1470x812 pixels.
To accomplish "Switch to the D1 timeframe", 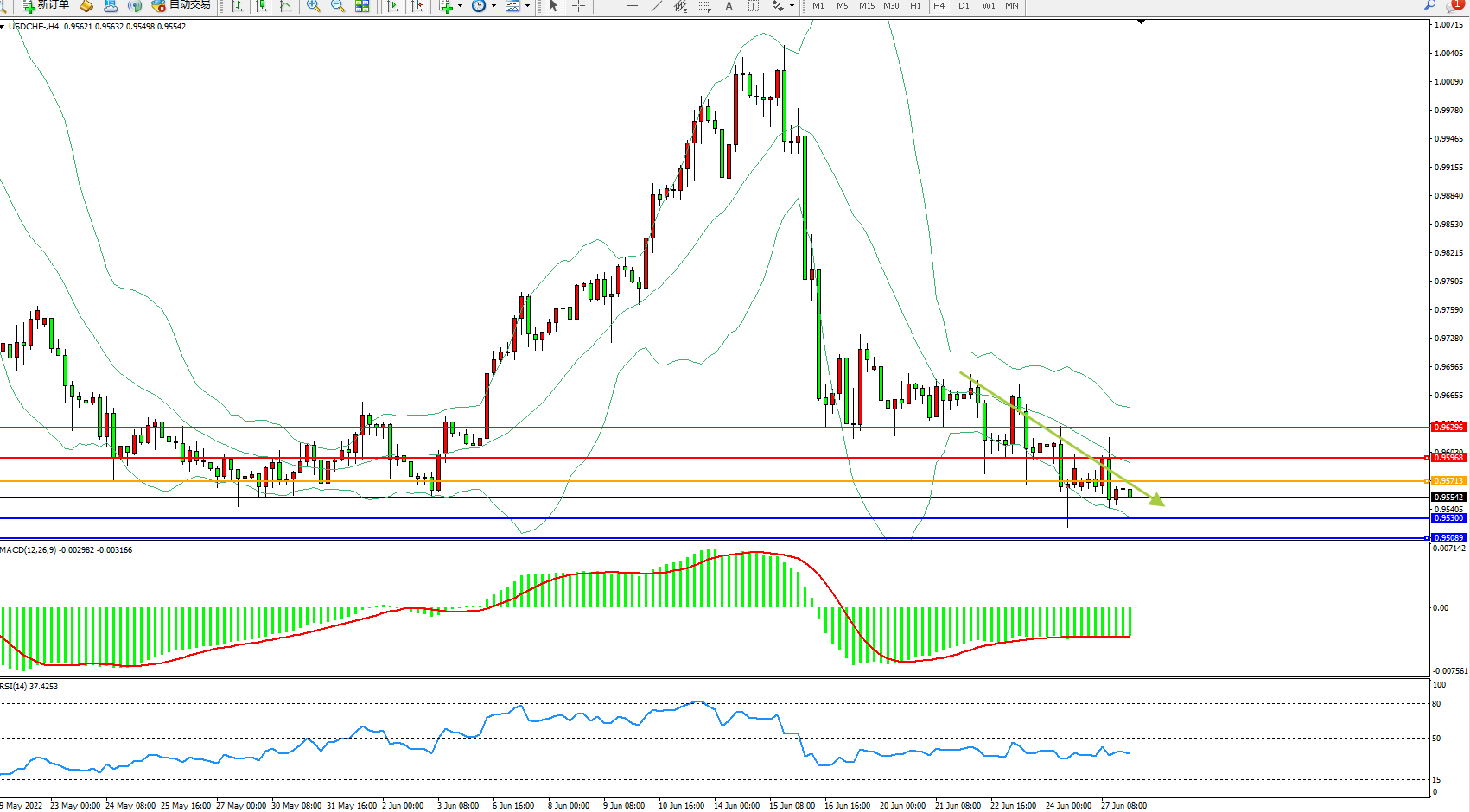I will [964, 6].
